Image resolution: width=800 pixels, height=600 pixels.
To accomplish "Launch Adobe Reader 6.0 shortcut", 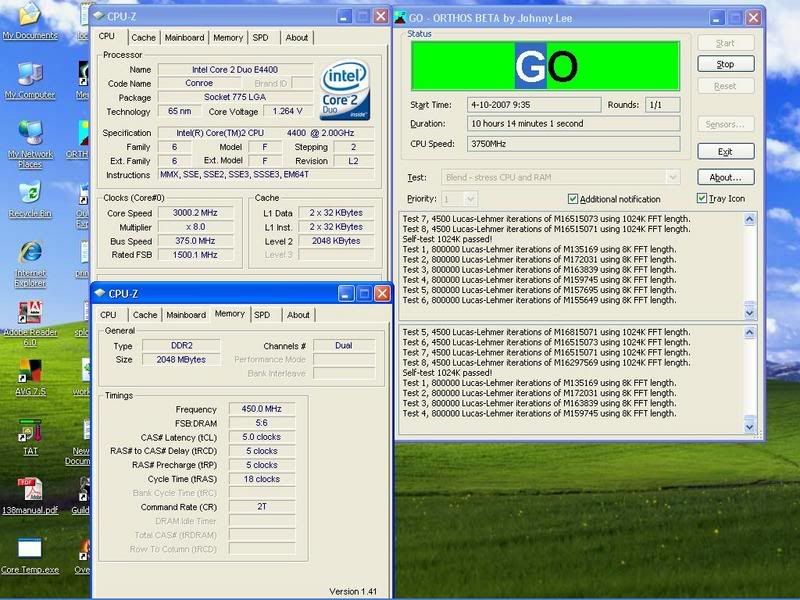I will point(30,323).
